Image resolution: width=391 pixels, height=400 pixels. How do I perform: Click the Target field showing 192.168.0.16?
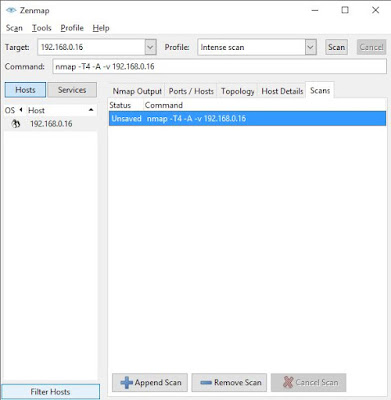coord(92,47)
